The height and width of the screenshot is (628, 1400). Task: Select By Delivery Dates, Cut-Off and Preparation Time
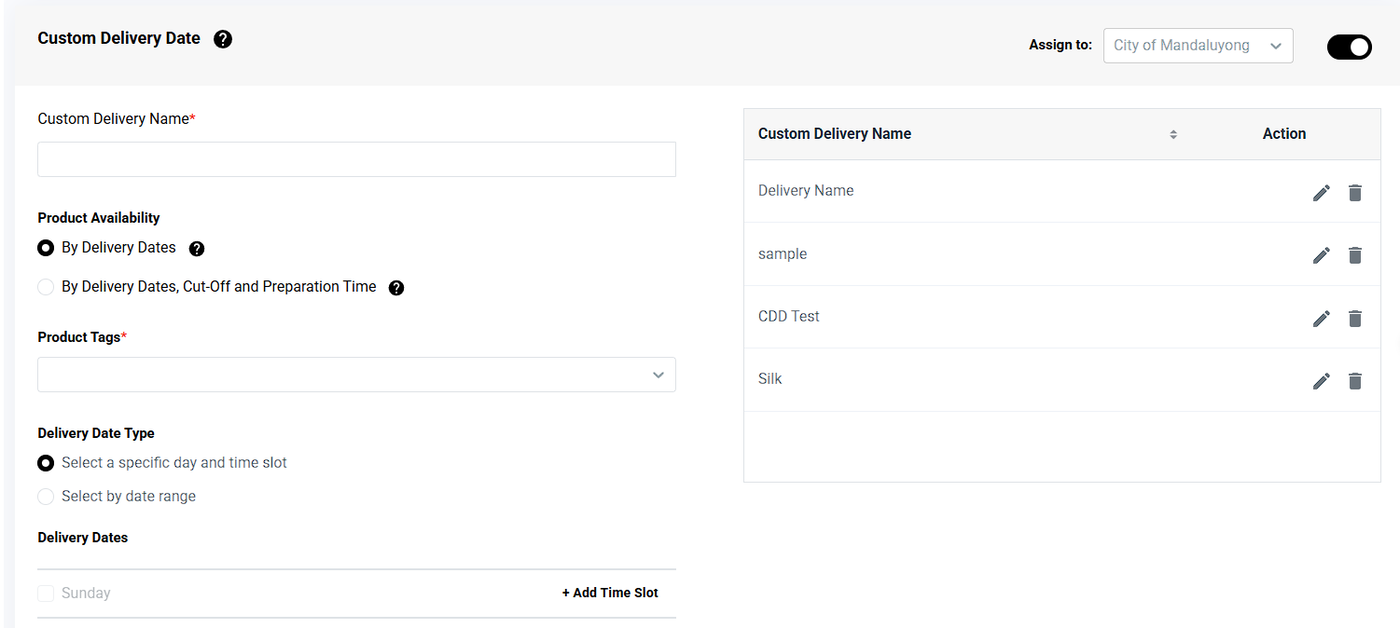(x=46, y=287)
